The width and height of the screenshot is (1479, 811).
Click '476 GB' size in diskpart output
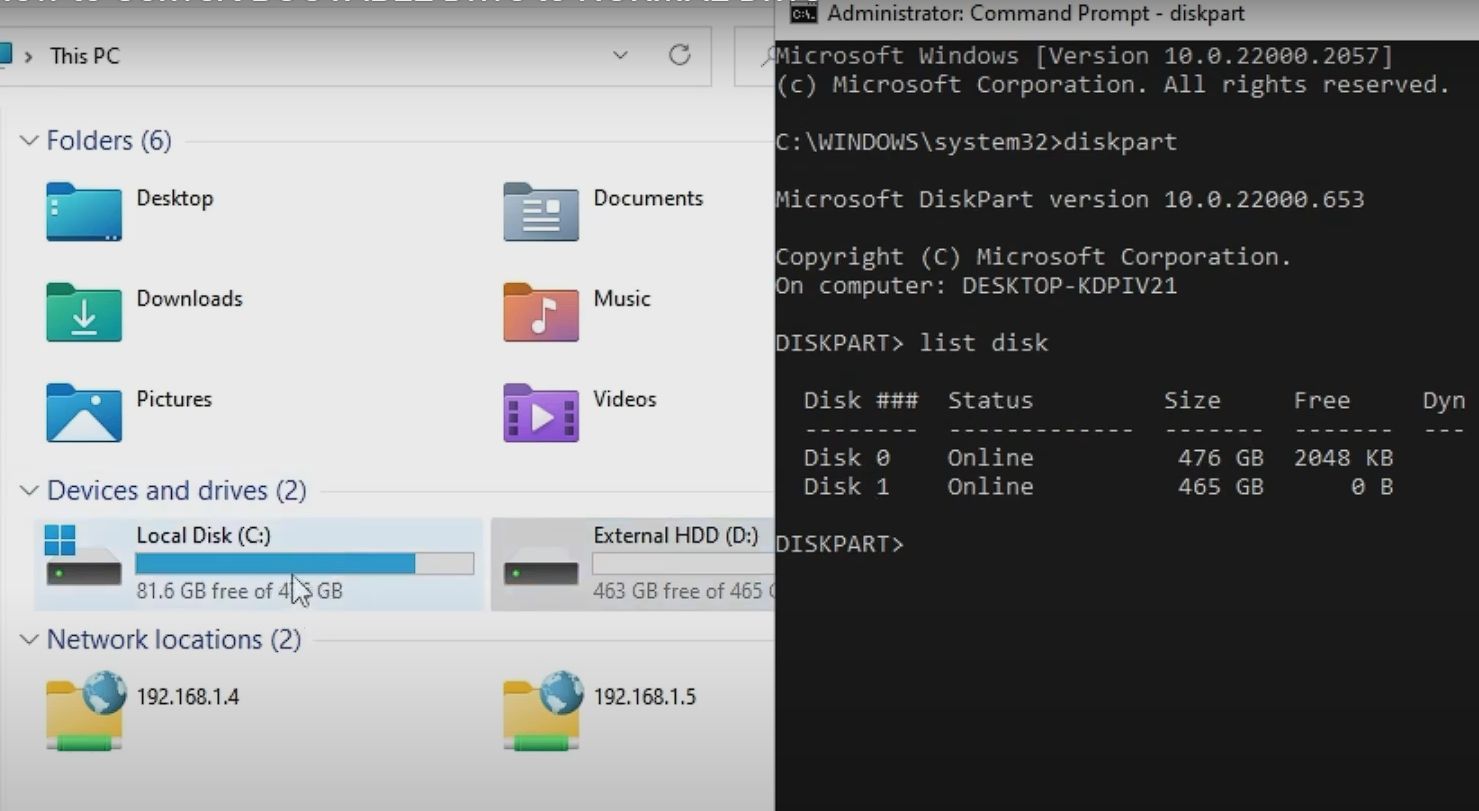1221,458
